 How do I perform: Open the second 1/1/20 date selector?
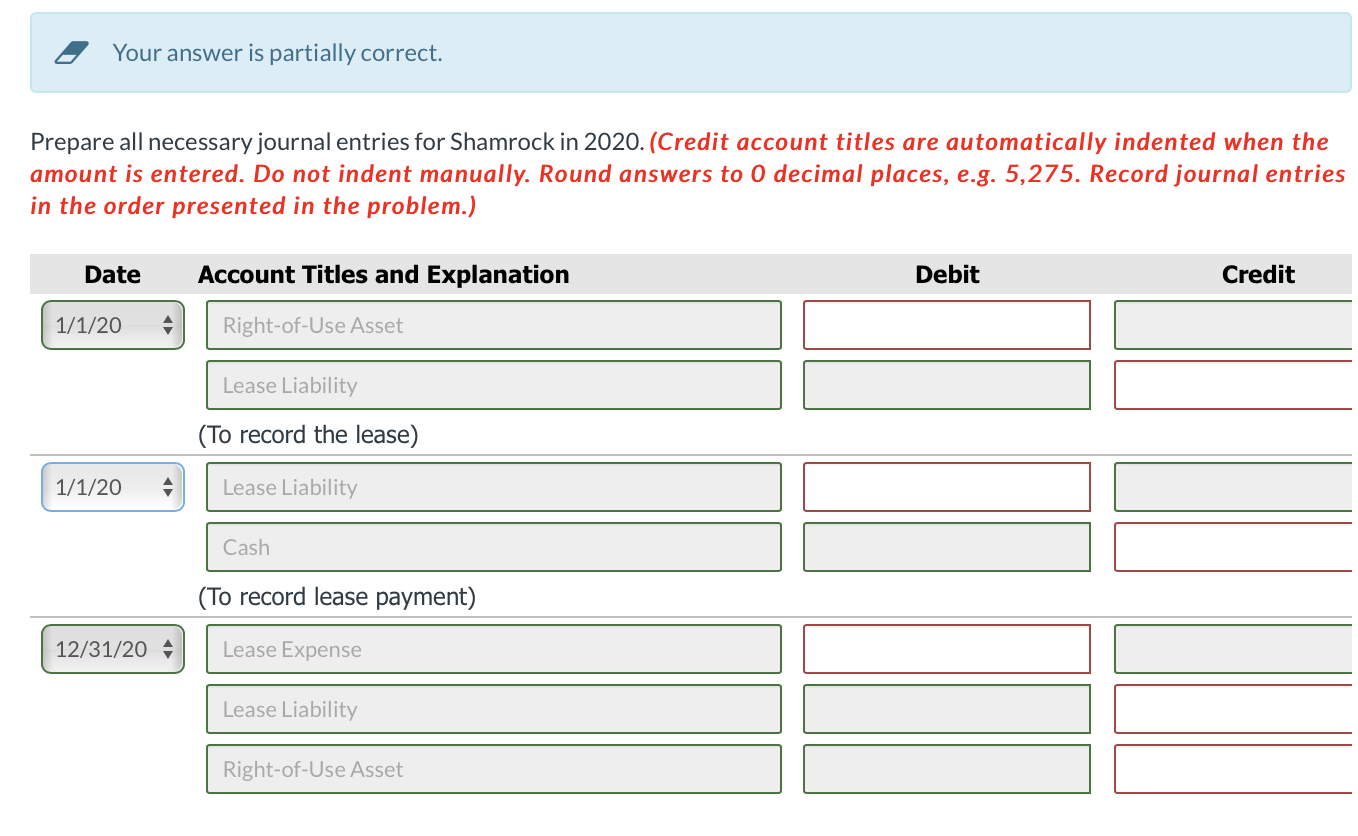click(112, 487)
